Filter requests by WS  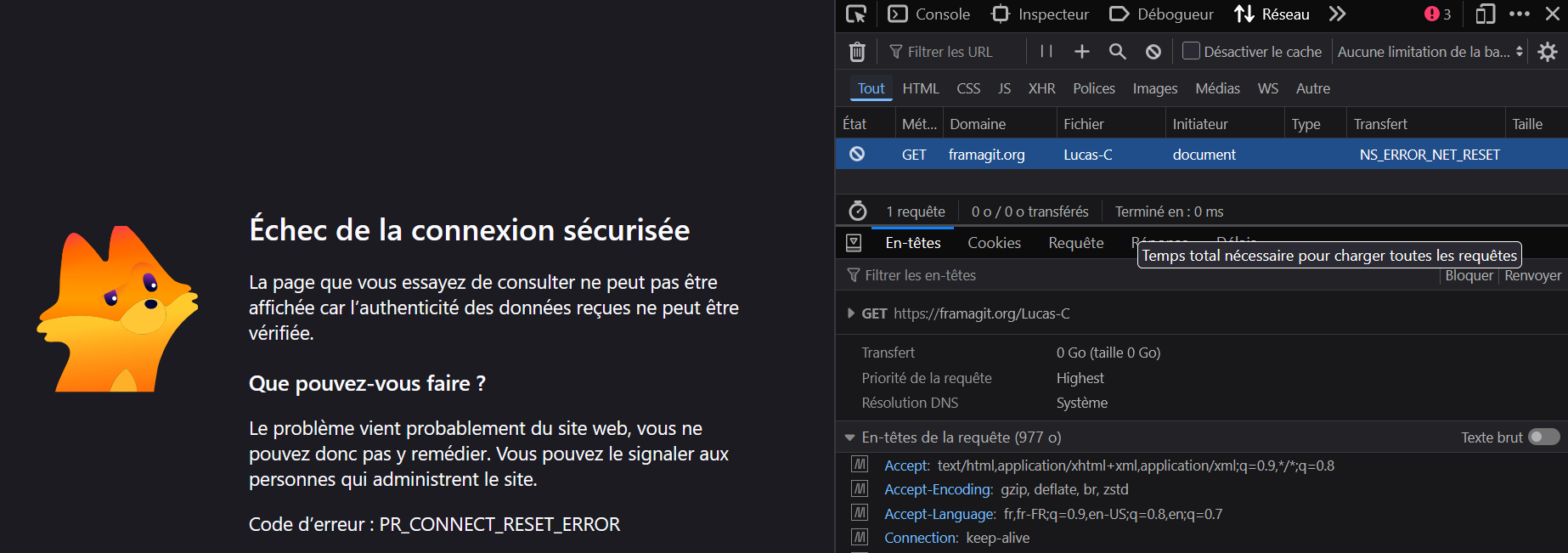pyautogui.click(x=1268, y=88)
